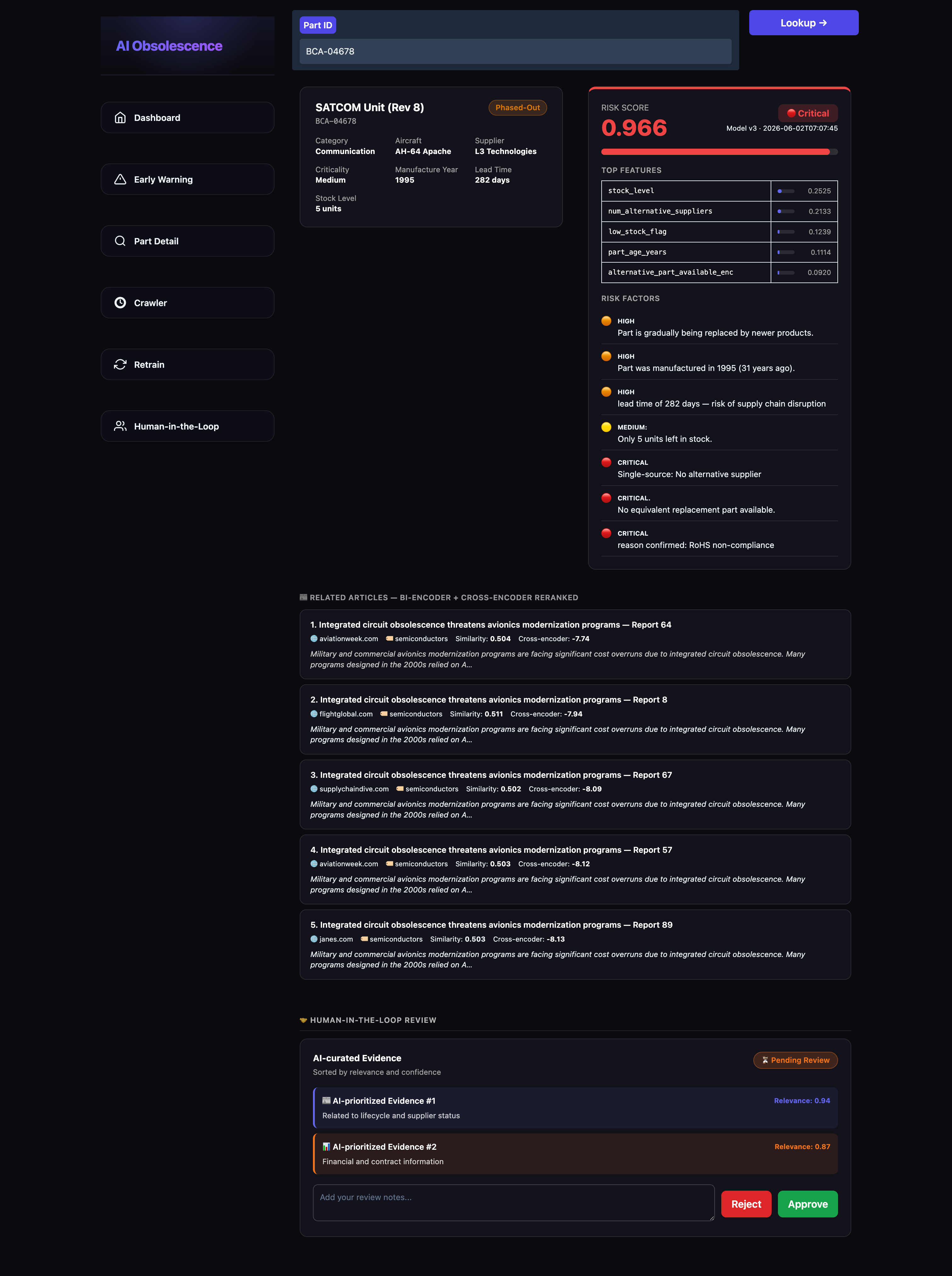The width and height of the screenshot is (952, 1276).
Task: Go to the Retrain page
Action: tap(187, 364)
